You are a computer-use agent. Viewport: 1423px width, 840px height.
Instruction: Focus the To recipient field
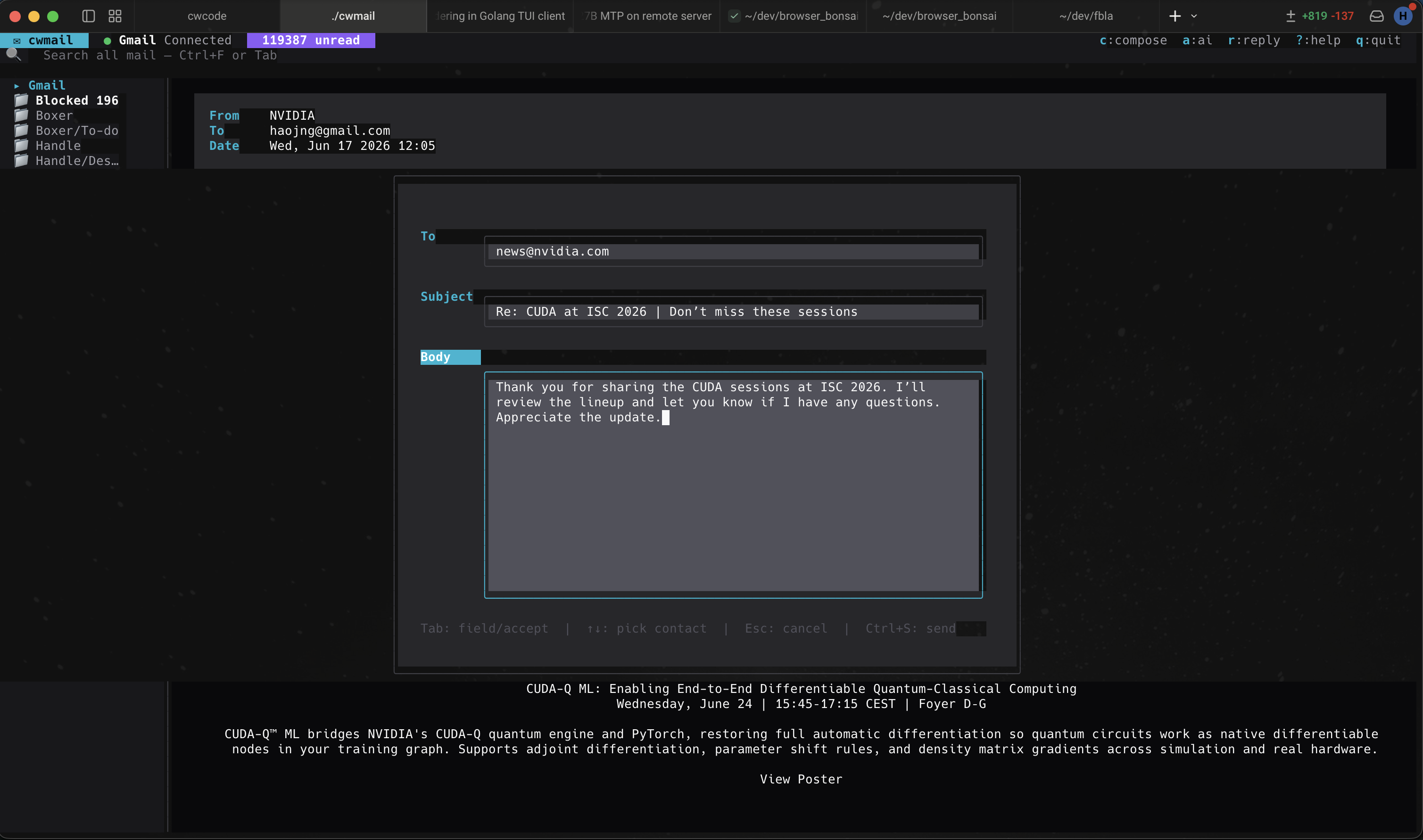tap(733, 251)
